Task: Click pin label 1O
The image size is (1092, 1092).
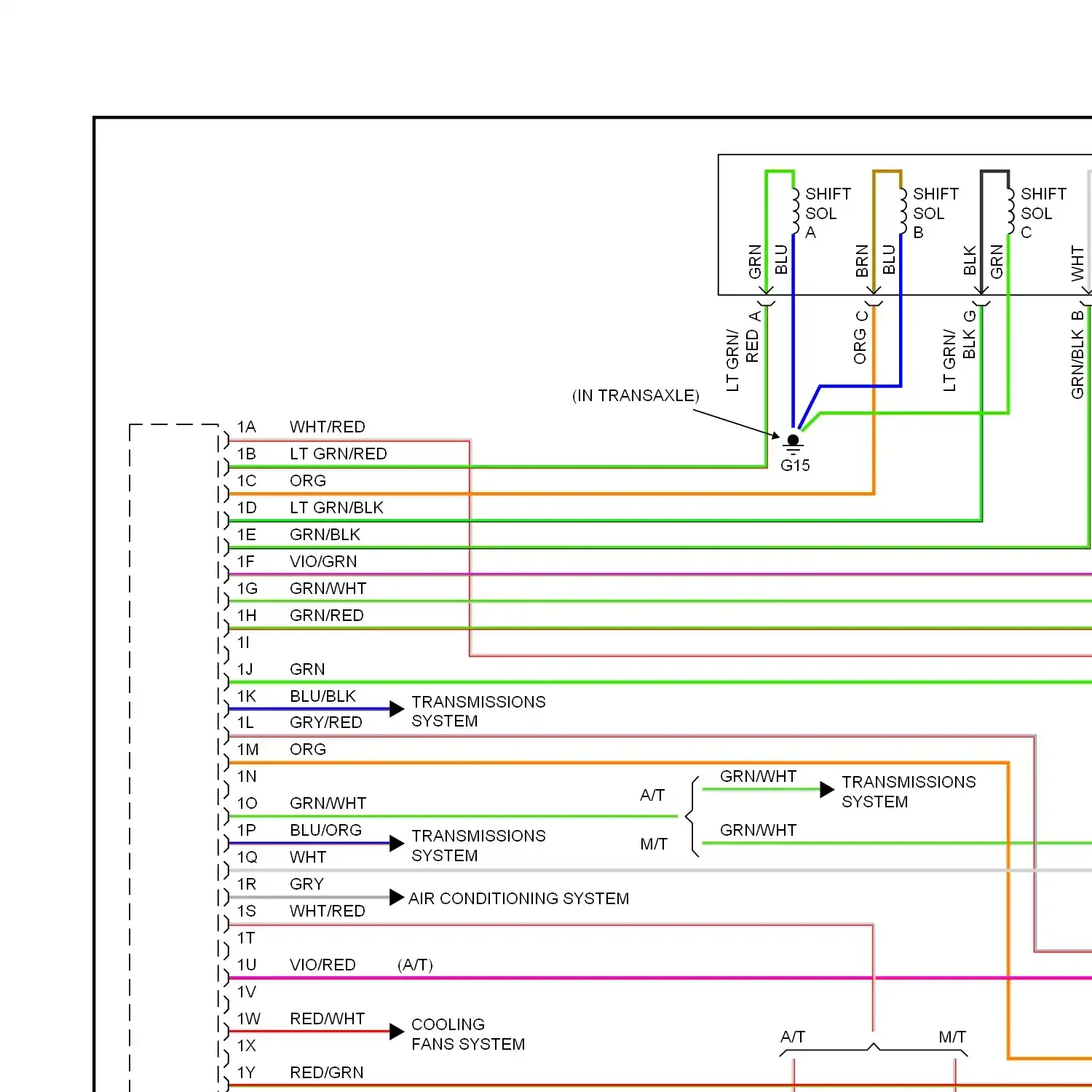Action: [248, 804]
